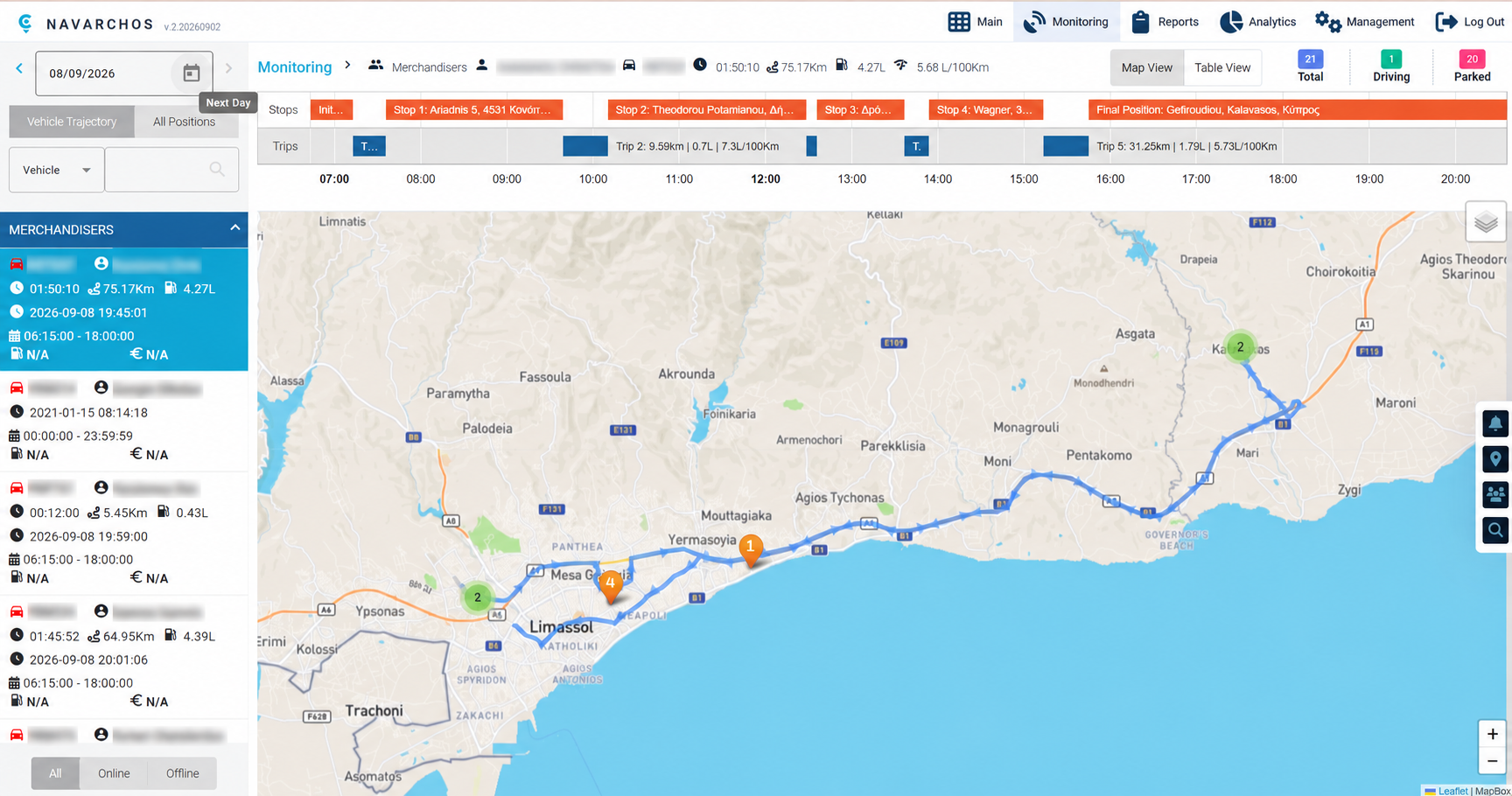Click the vehicle search text field
This screenshot has width=1512, height=796.
tap(171, 170)
